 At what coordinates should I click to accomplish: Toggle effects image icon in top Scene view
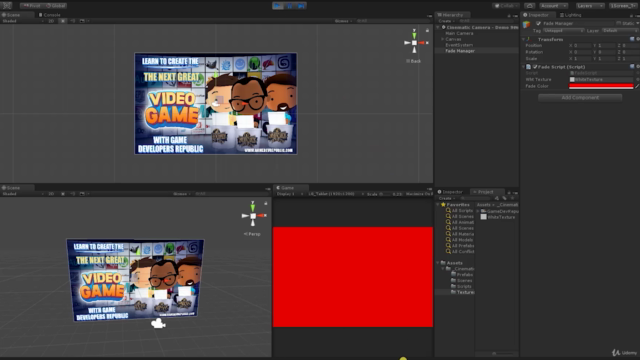pos(82,21)
